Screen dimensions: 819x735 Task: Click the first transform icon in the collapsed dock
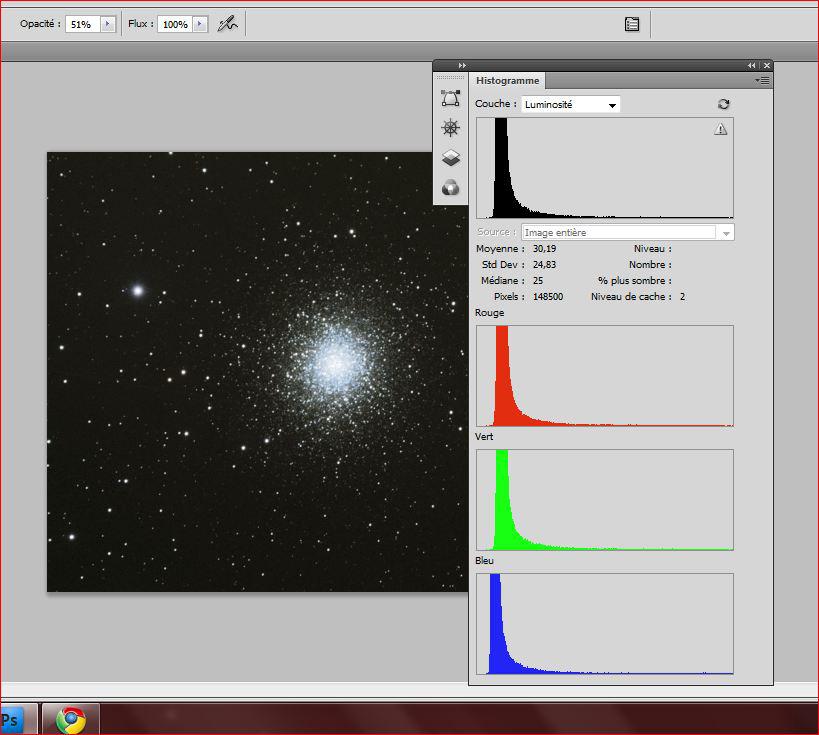tap(451, 98)
